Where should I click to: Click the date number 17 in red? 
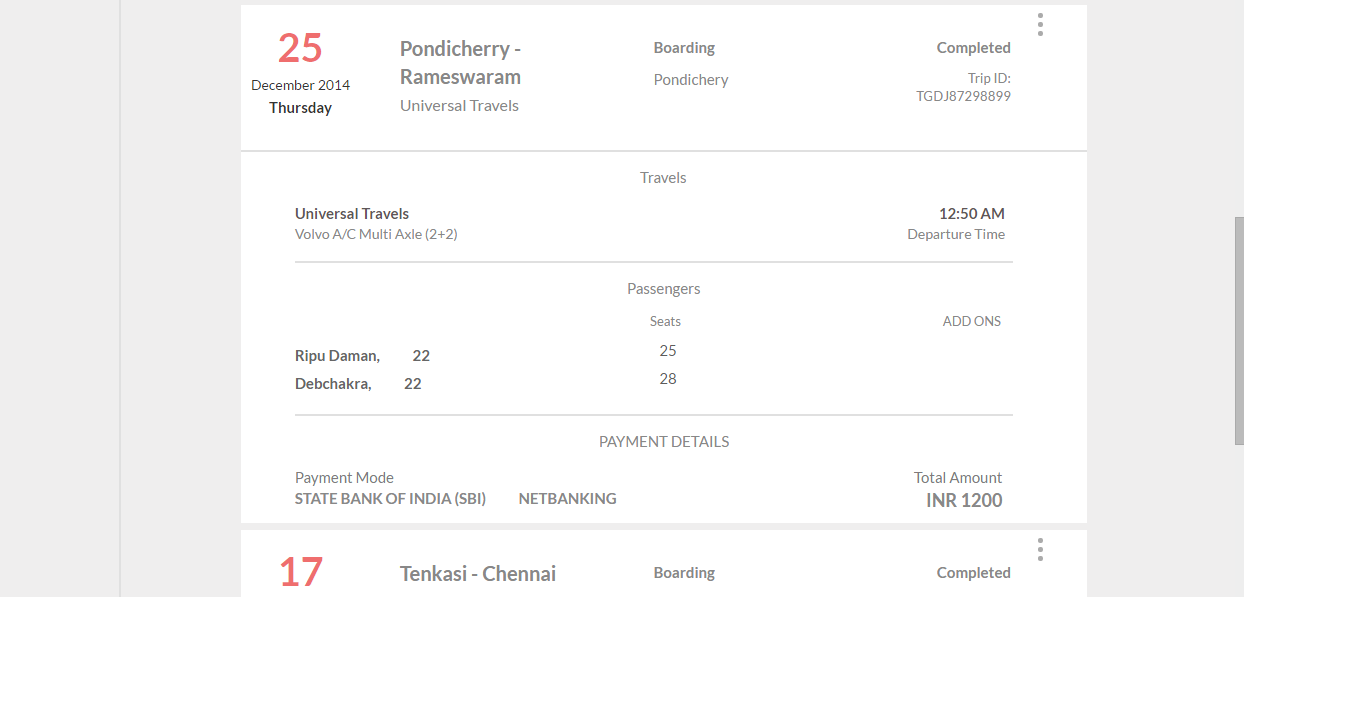300,573
